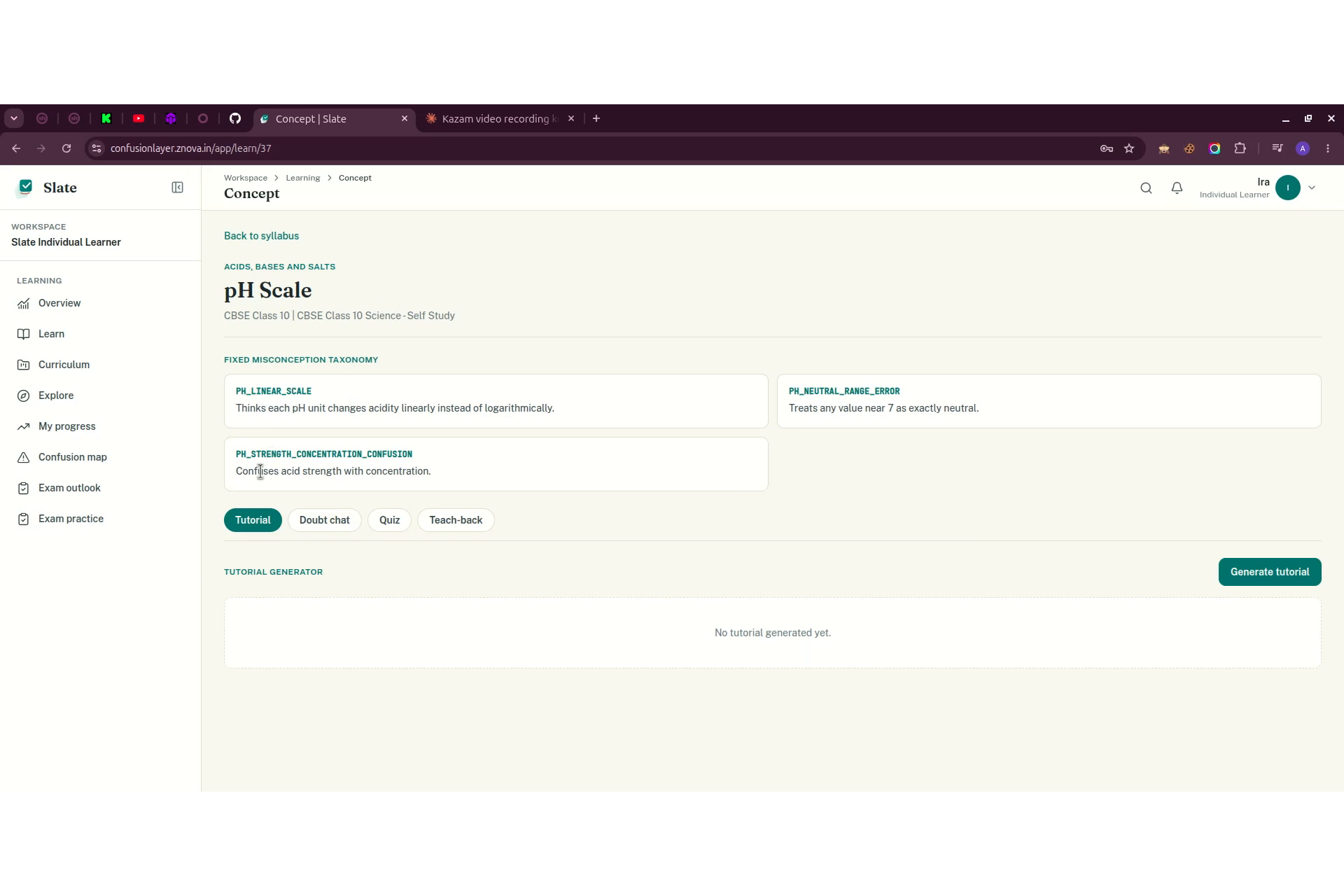
Task: Select the Teach-back tab
Action: tap(456, 520)
